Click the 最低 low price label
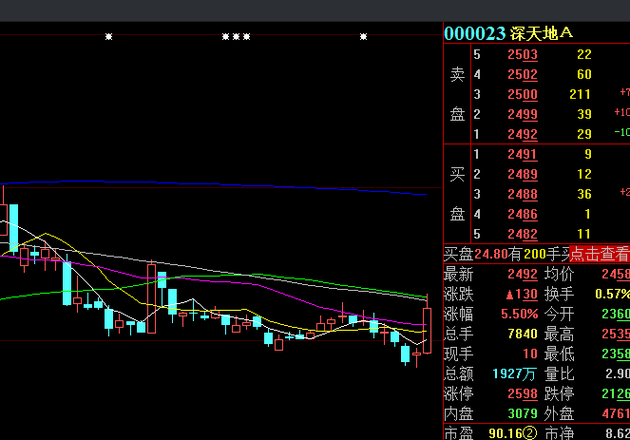This screenshot has height=440, width=630. [x=559, y=354]
